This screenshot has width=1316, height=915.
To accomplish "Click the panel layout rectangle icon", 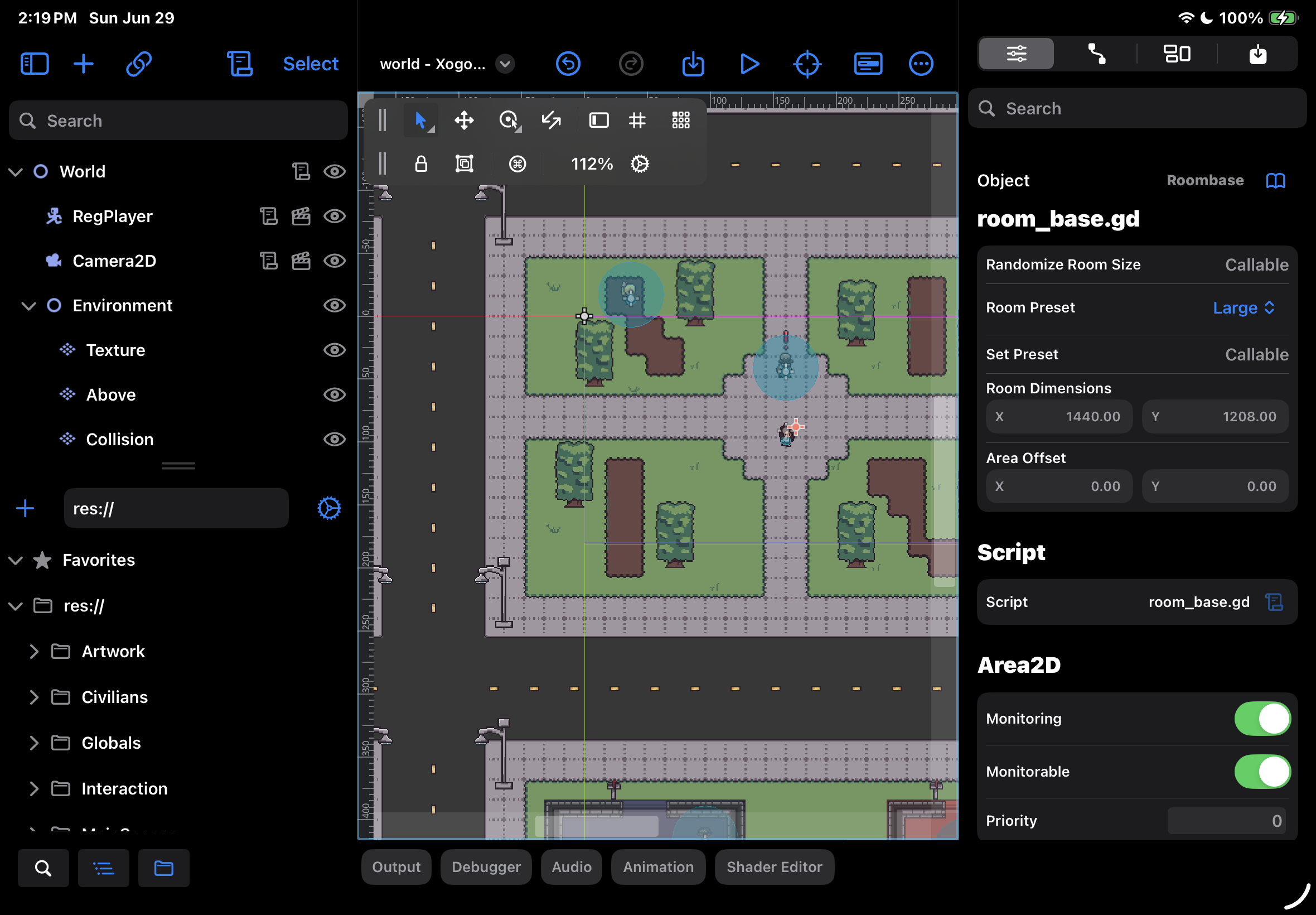I will coord(599,120).
